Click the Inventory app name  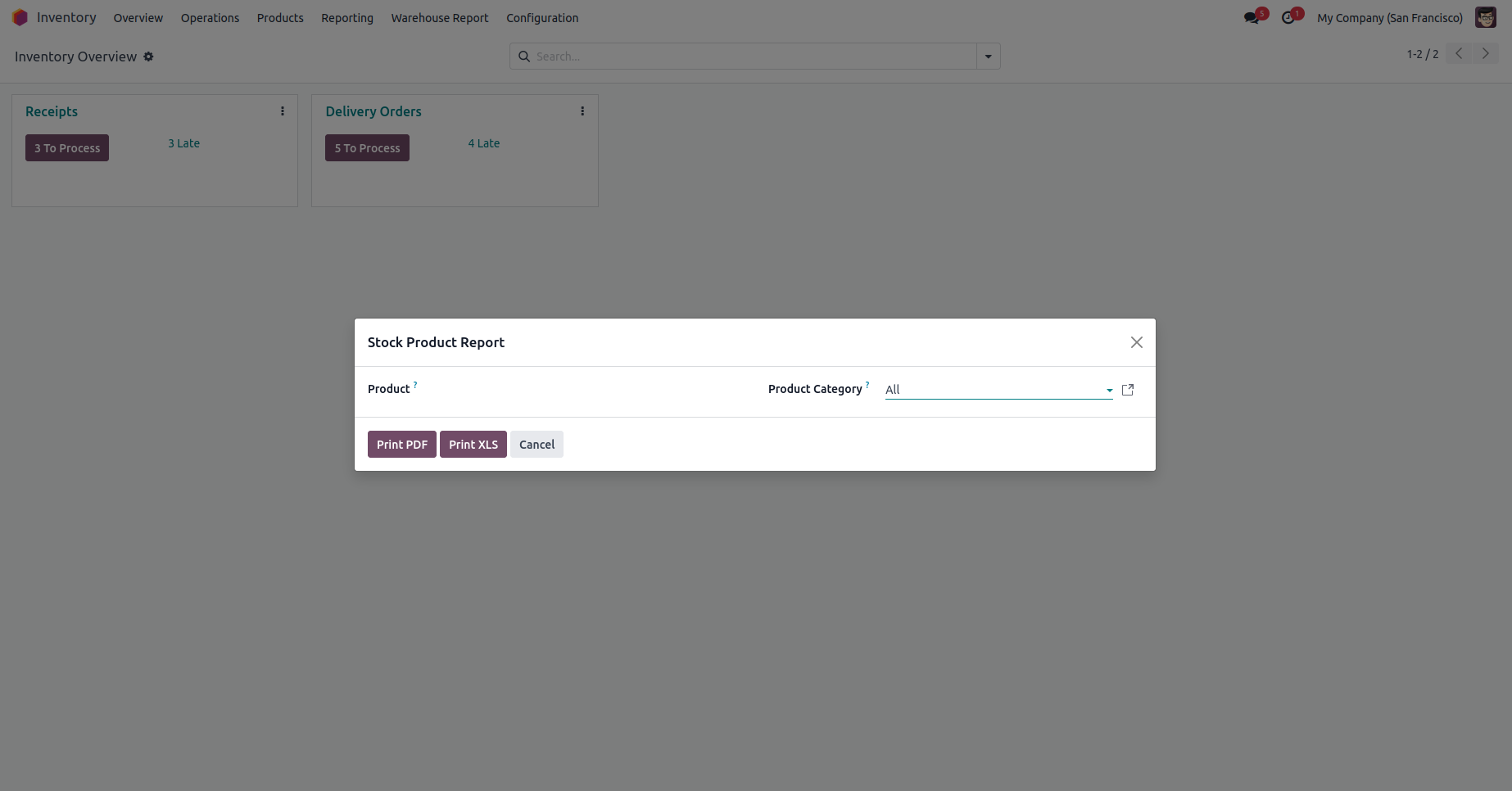tap(66, 17)
